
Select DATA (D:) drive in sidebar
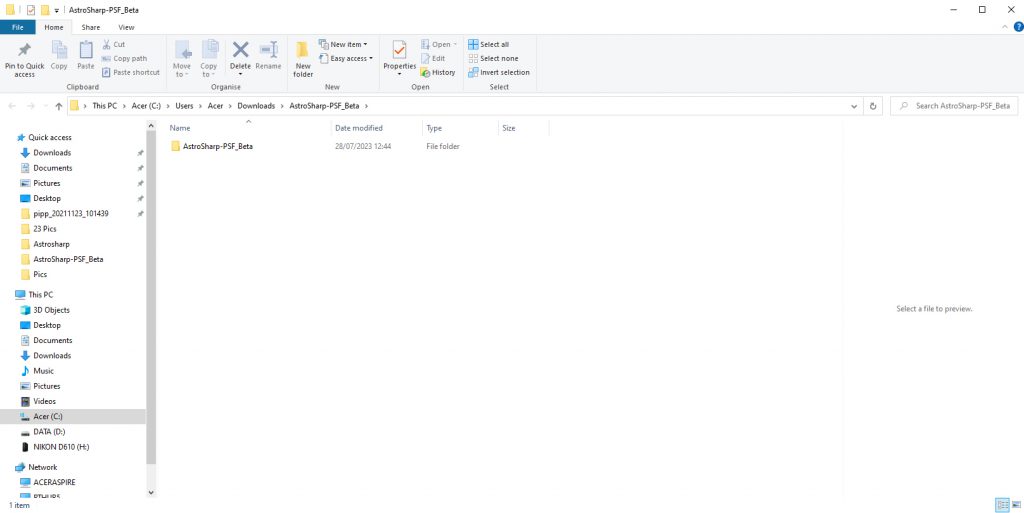(49, 431)
